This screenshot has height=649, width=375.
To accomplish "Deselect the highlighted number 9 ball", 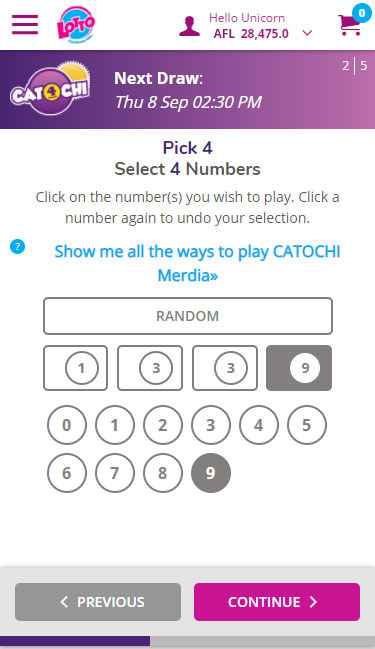I will point(211,473).
